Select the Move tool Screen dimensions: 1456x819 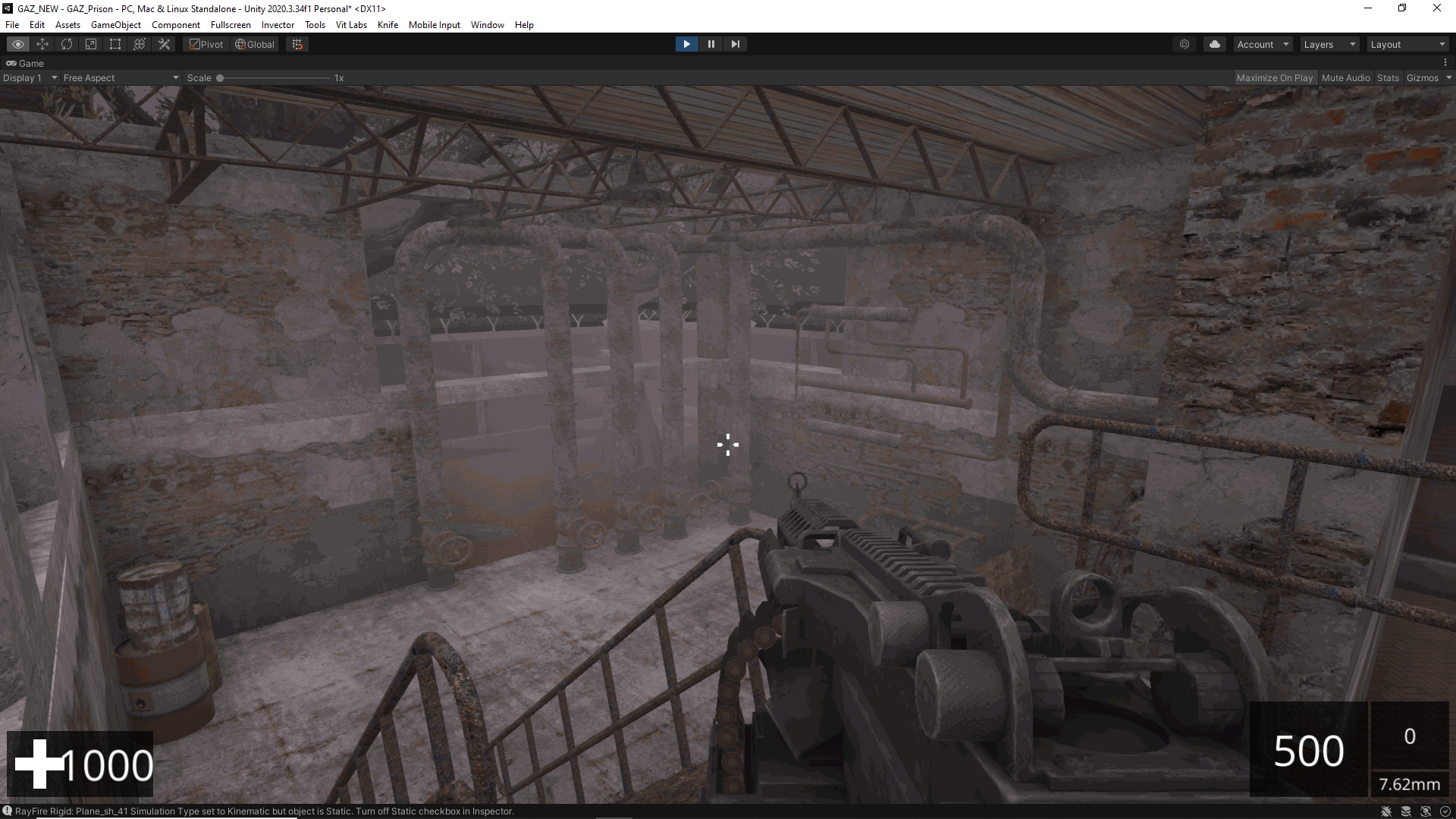coord(42,44)
